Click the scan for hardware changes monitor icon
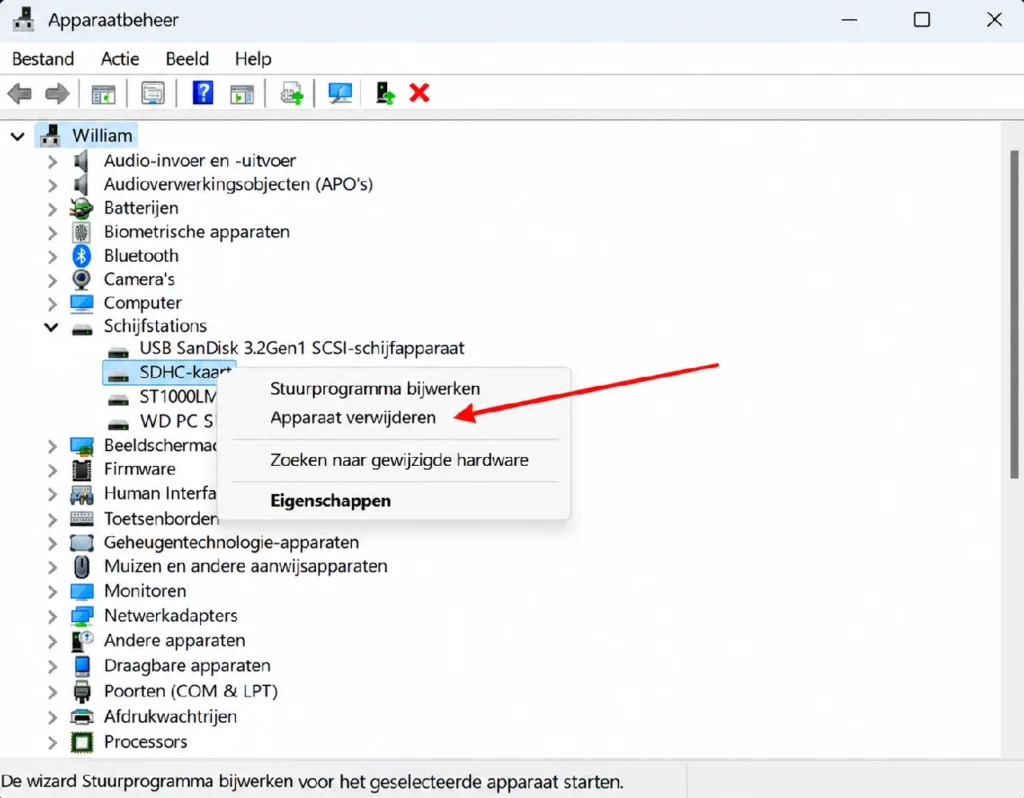This screenshot has width=1024, height=798. [x=340, y=93]
